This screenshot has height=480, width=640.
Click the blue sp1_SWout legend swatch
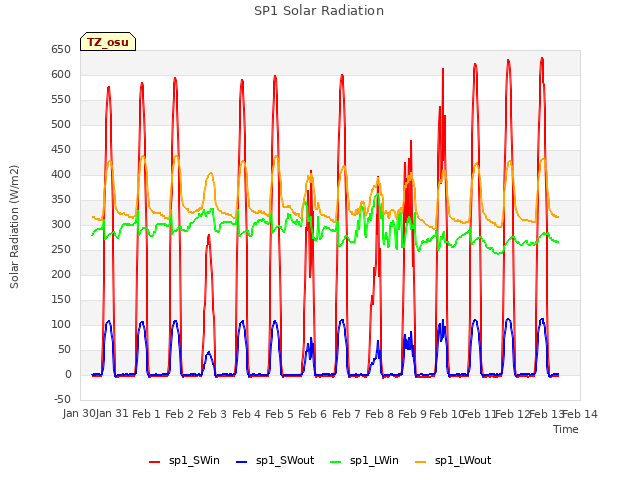point(242,462)
